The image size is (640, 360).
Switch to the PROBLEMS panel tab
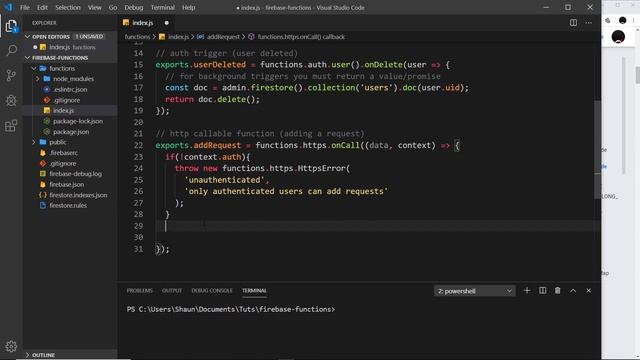(140, 291)
